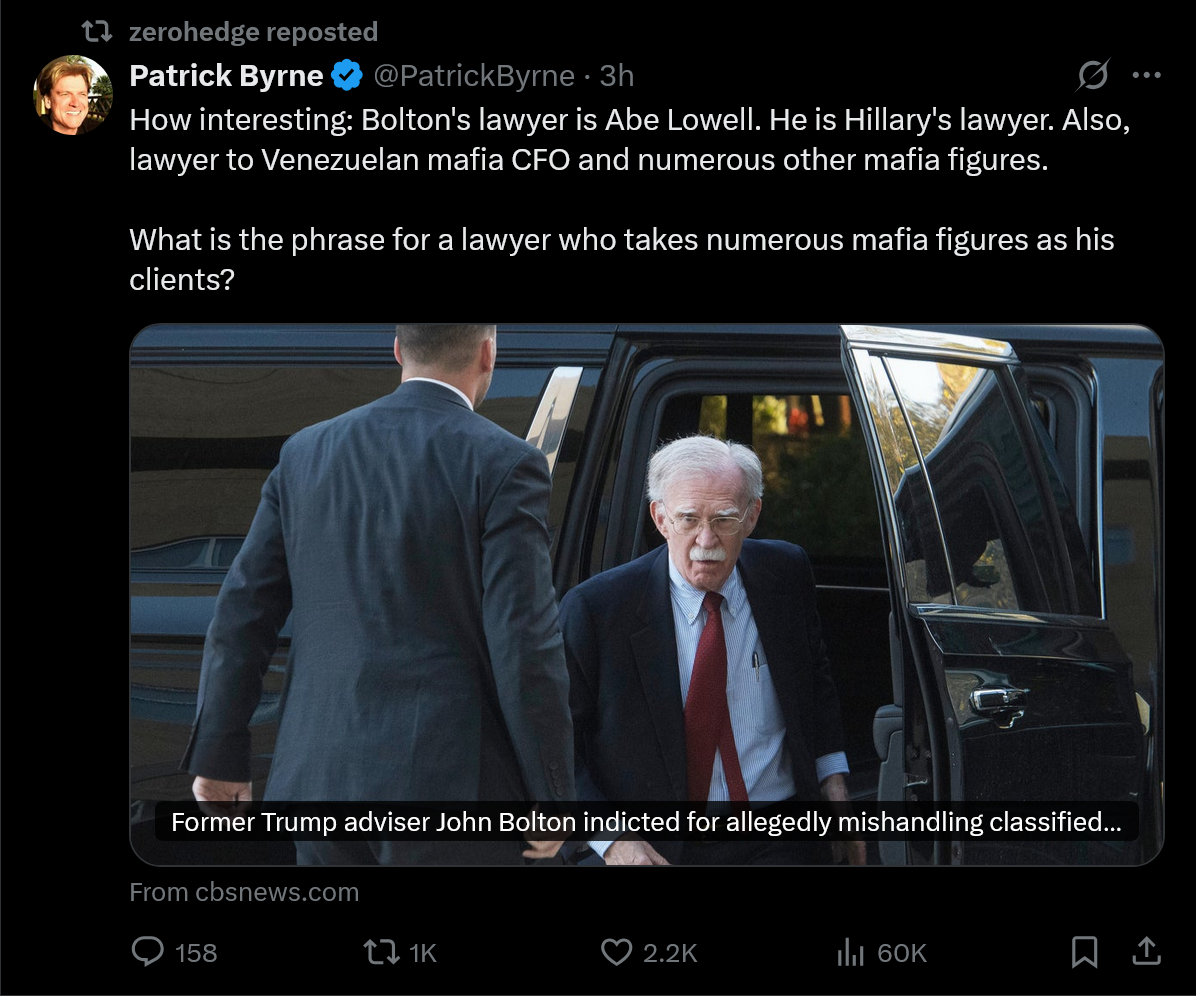Click the "Former Trump adviser John Bolton" headline
1196x996 pixels.
(645, 822)
